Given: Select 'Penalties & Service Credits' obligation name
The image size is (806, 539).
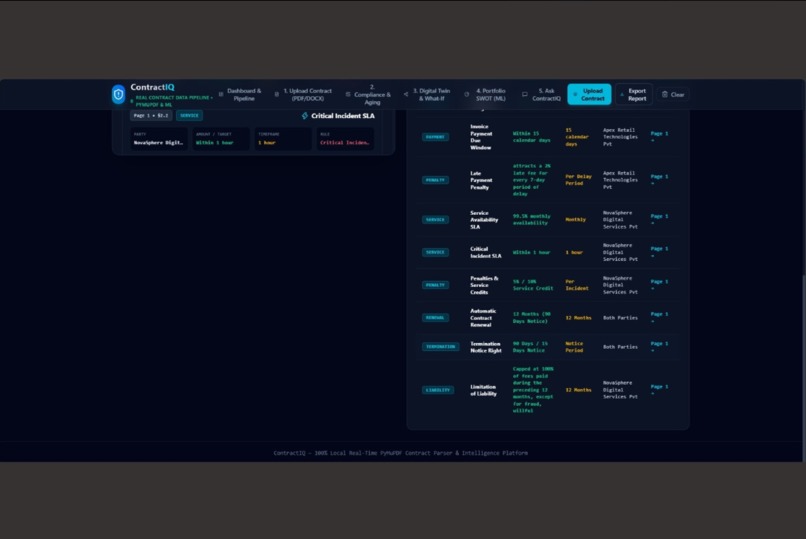Looking at the screenshot, I should click(484, 285).
